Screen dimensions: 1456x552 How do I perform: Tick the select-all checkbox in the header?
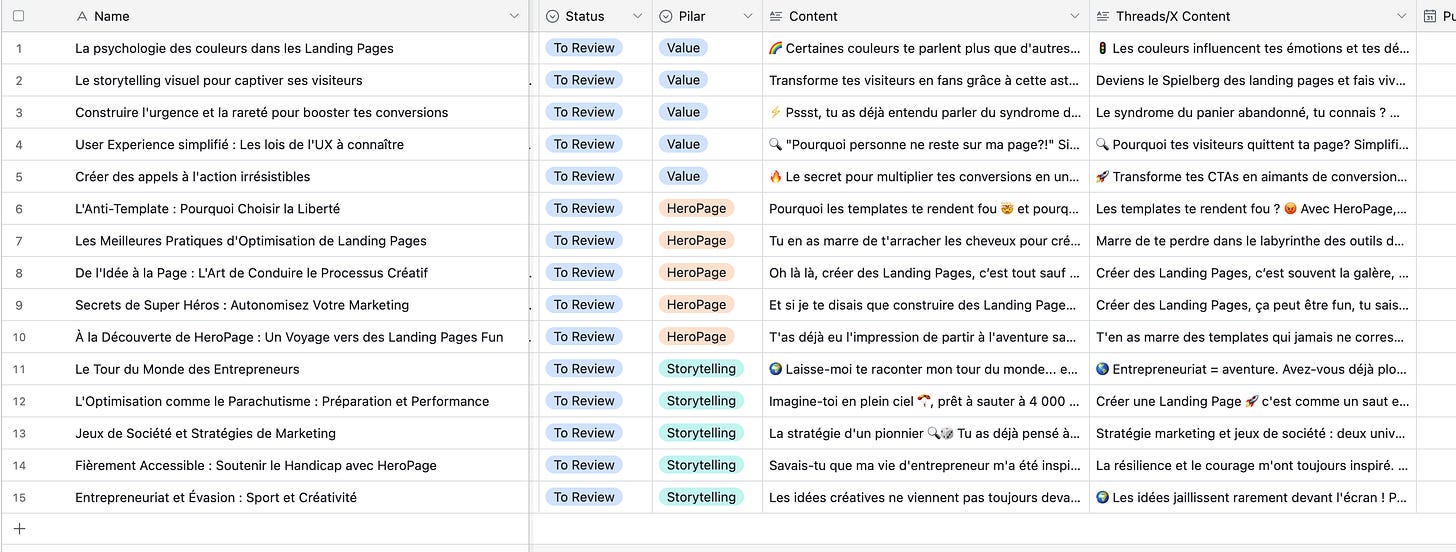[19, 16]
